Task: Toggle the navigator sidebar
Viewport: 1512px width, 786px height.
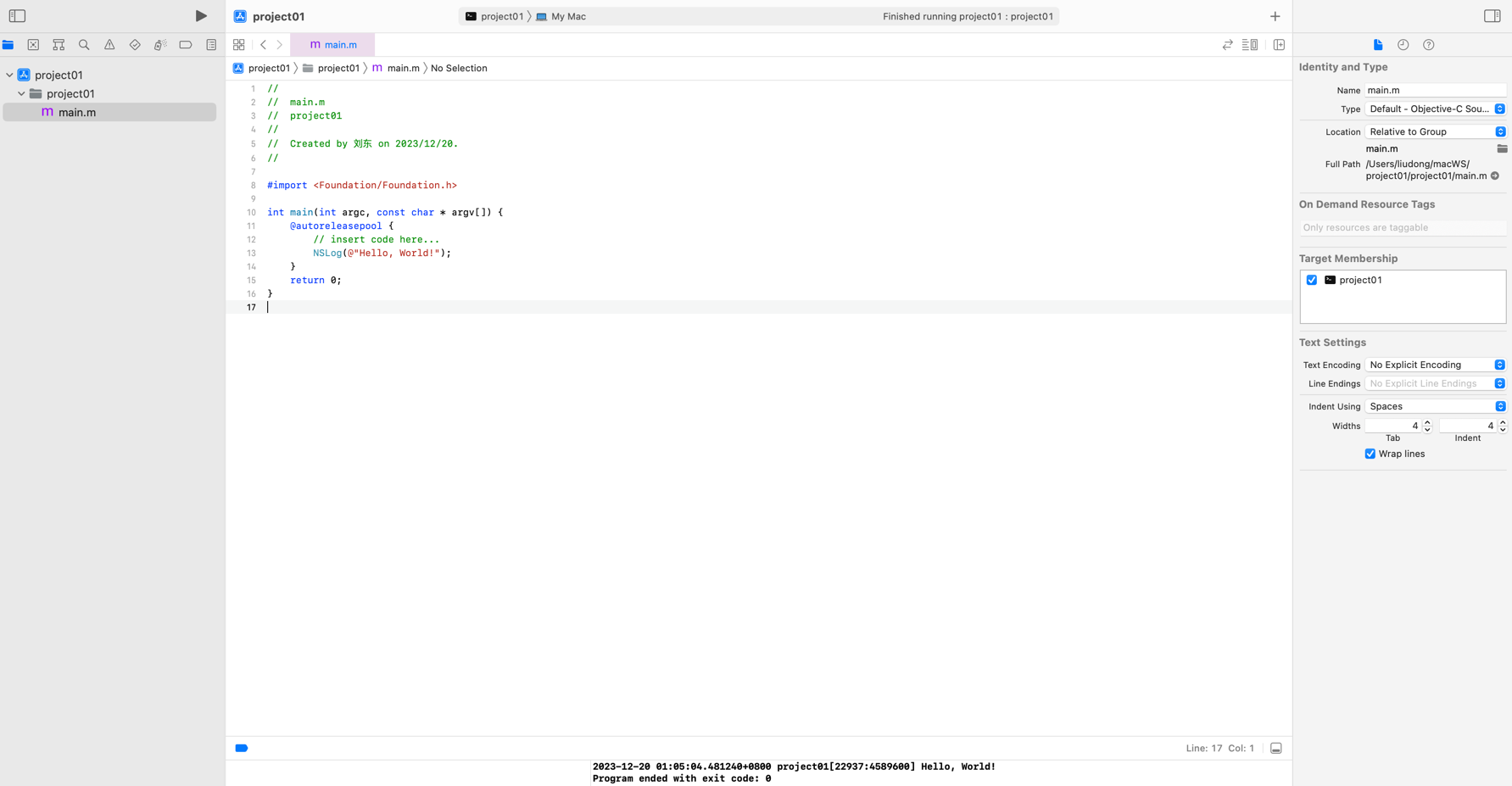Action: coord(17,16)
